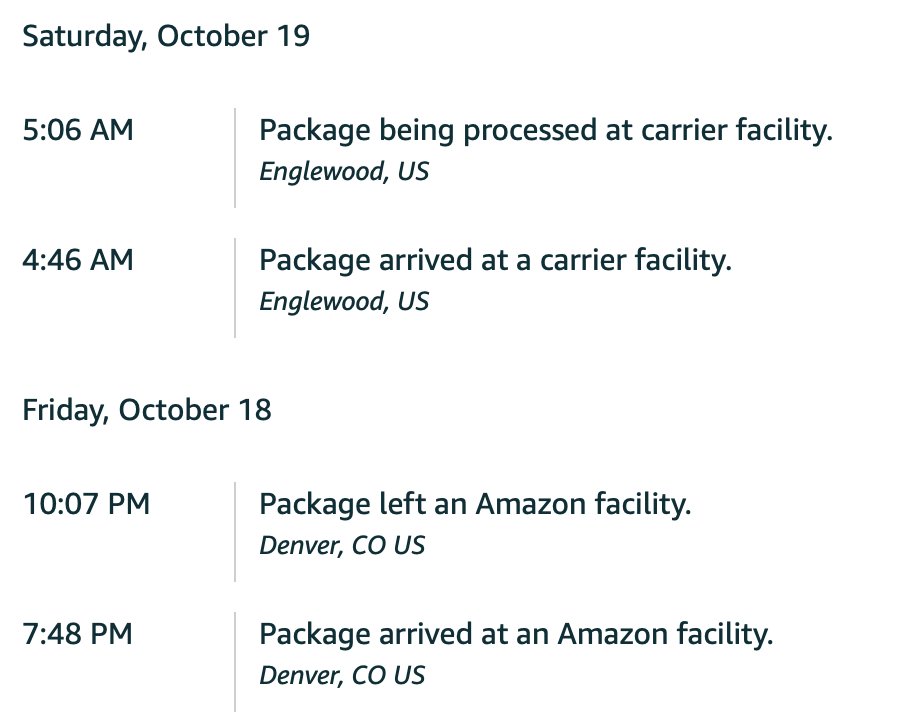The height and width of the screenshot is (716, 920).
Task: Click Englewood, US under 4:46 AM event
Action: click(x=344, y=302)
